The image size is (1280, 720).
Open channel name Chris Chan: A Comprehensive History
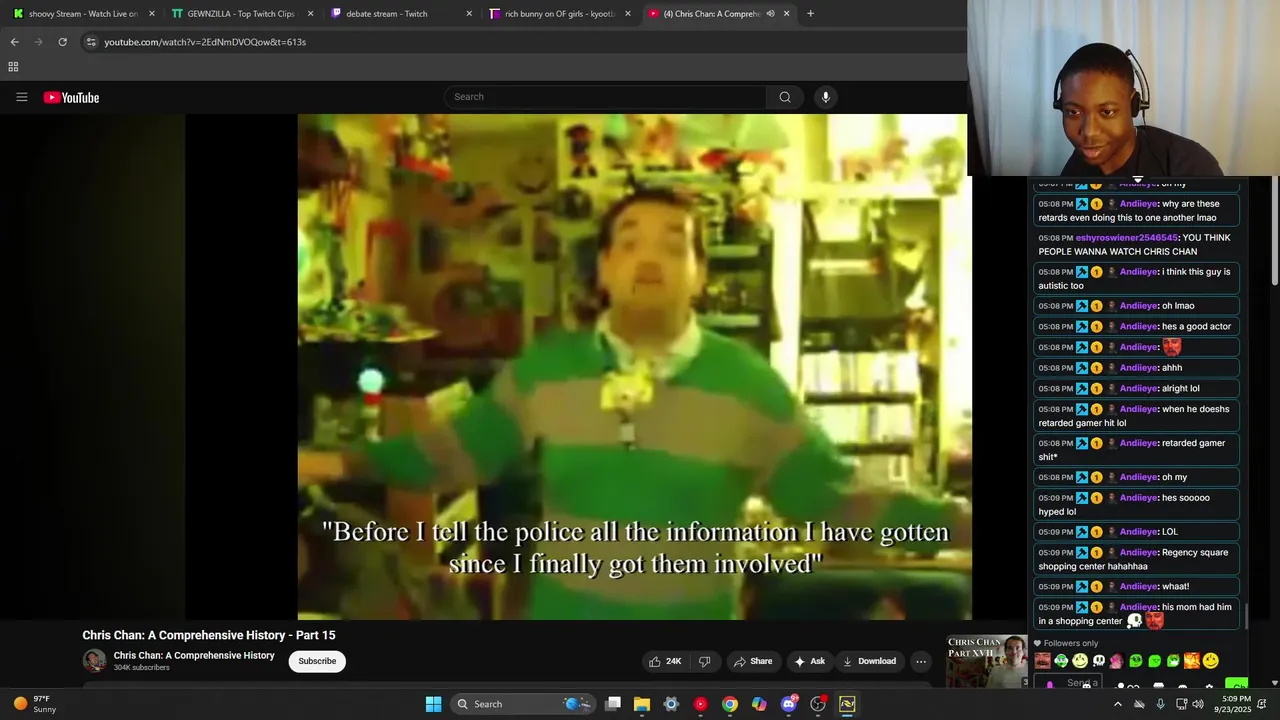(x=194, y=656)
